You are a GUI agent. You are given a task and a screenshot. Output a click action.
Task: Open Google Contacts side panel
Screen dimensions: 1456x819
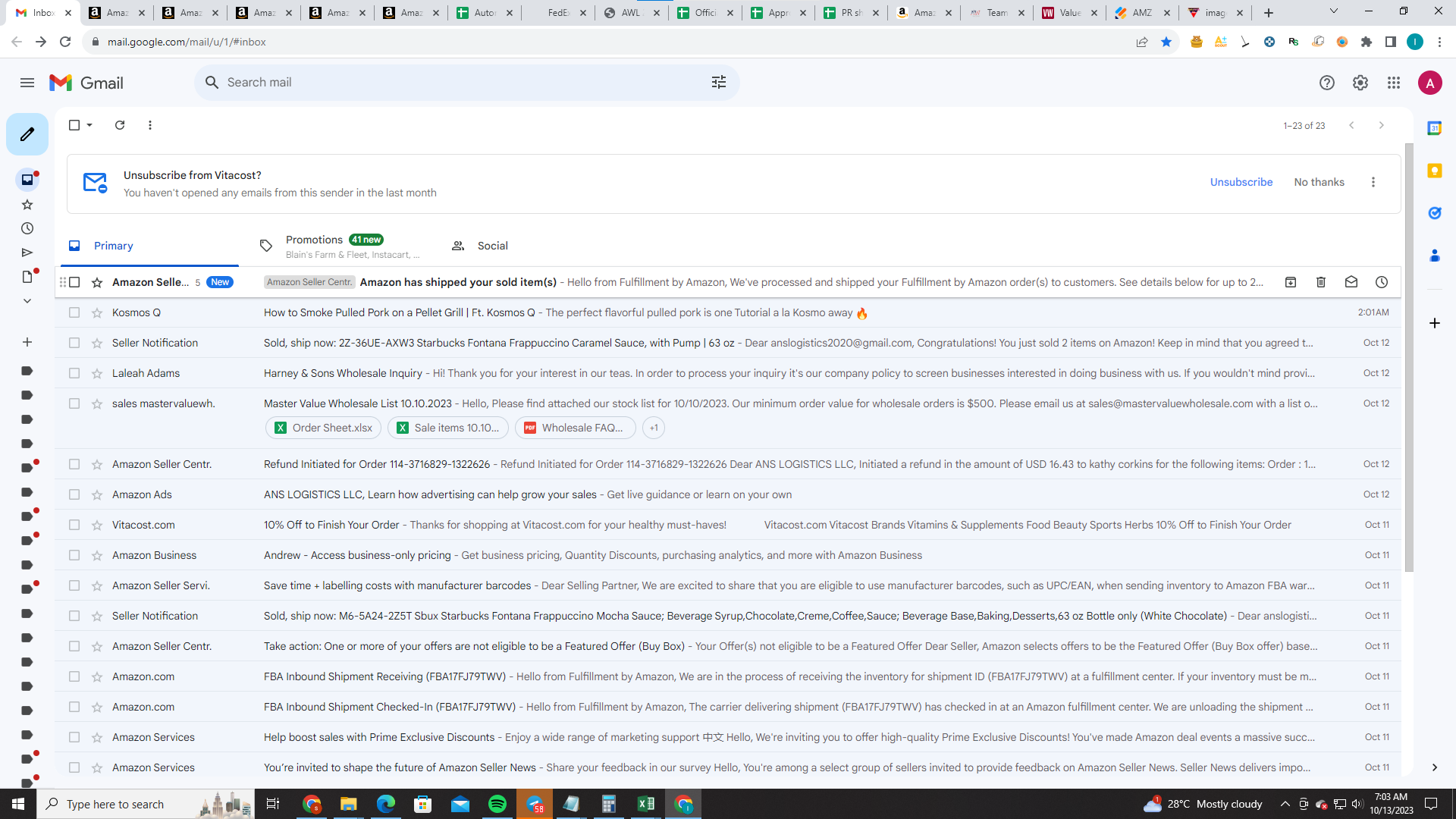tap(1435, 256)
